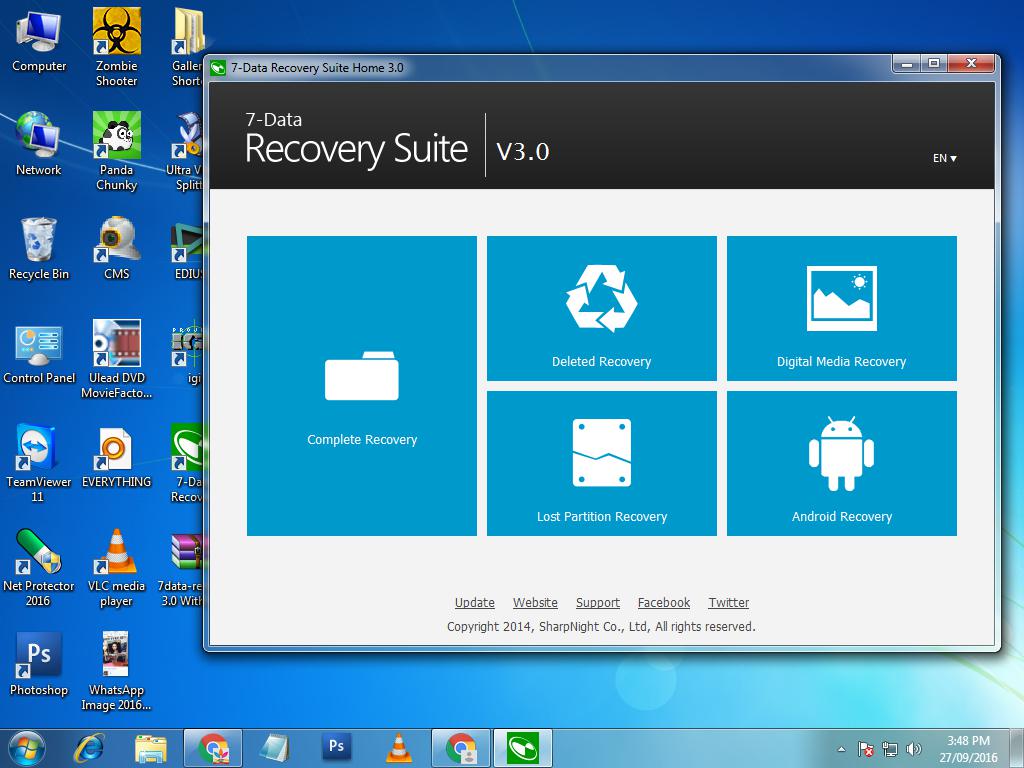The height and width of the screenshot is (768, 1024).
Task: Open the Twitter link
Action: (729, 603)
